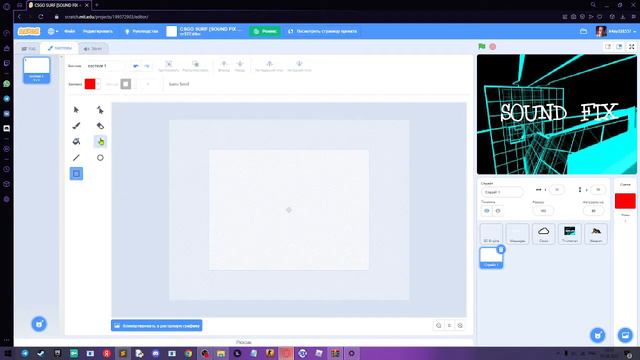The image size is (640, 360).
Task: Switch to small stage layout
Action: pyautogui.click(x=608, y=47)
